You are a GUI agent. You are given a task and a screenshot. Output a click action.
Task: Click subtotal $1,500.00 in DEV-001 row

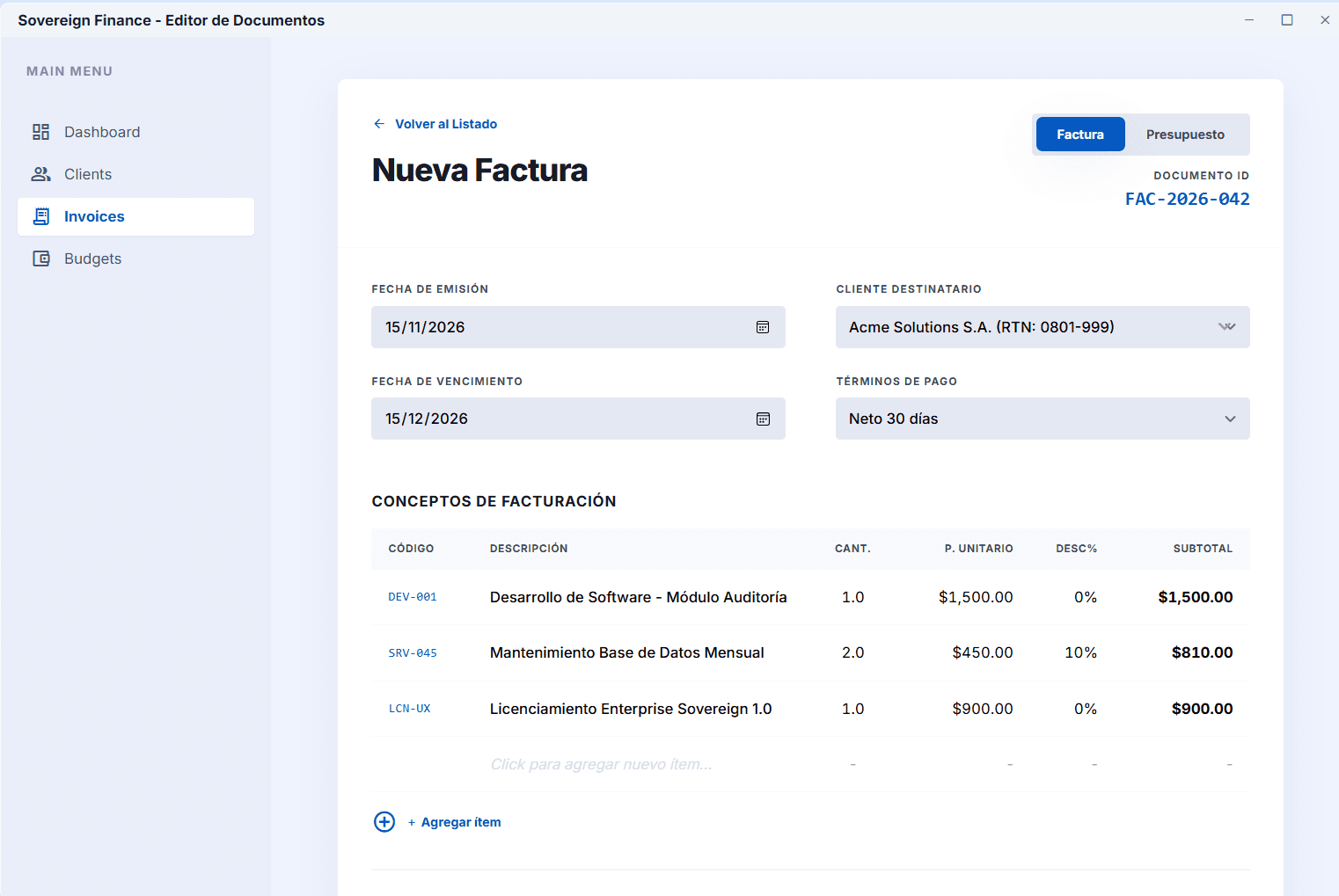1195,597
